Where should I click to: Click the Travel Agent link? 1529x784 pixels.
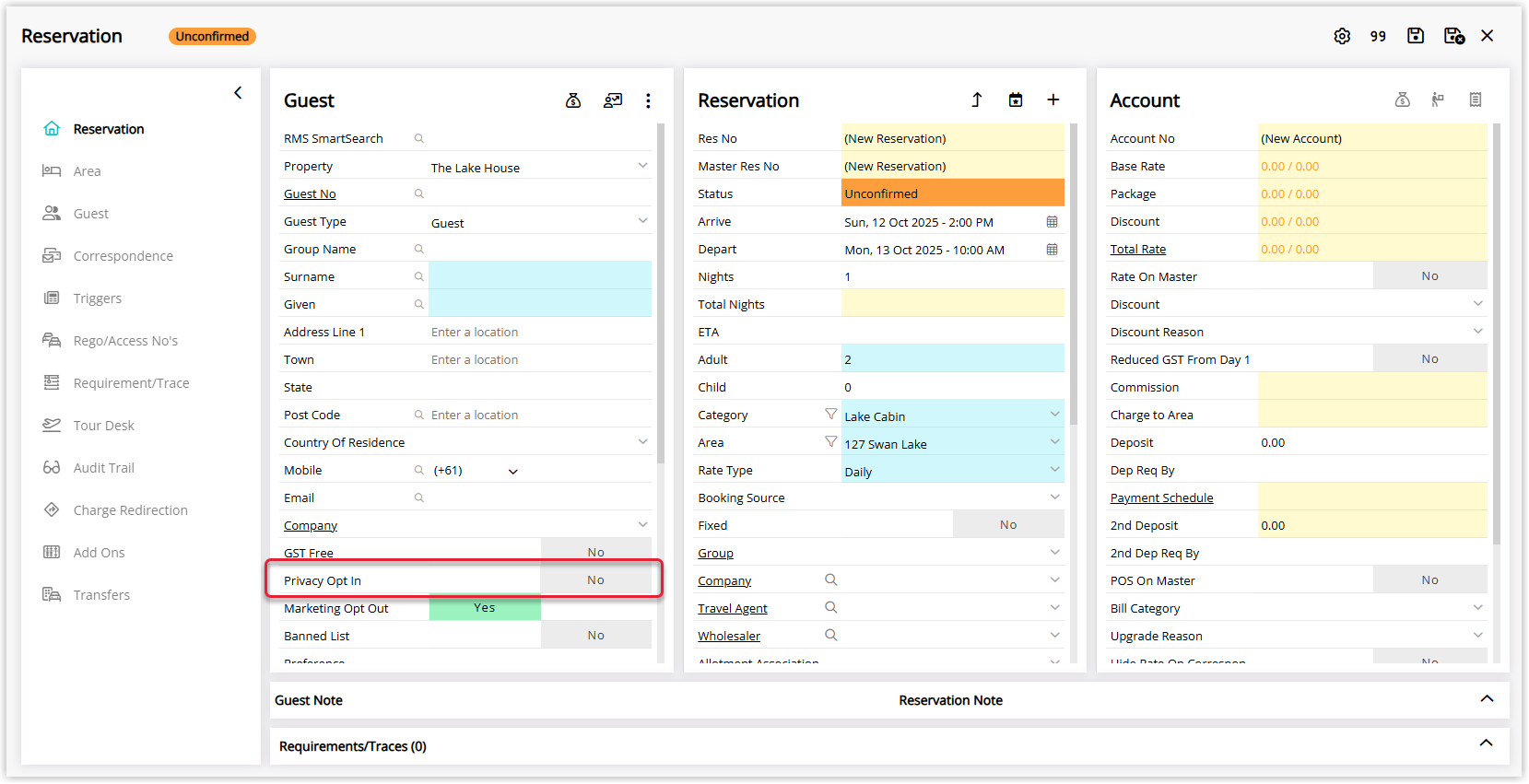(733, 609)
